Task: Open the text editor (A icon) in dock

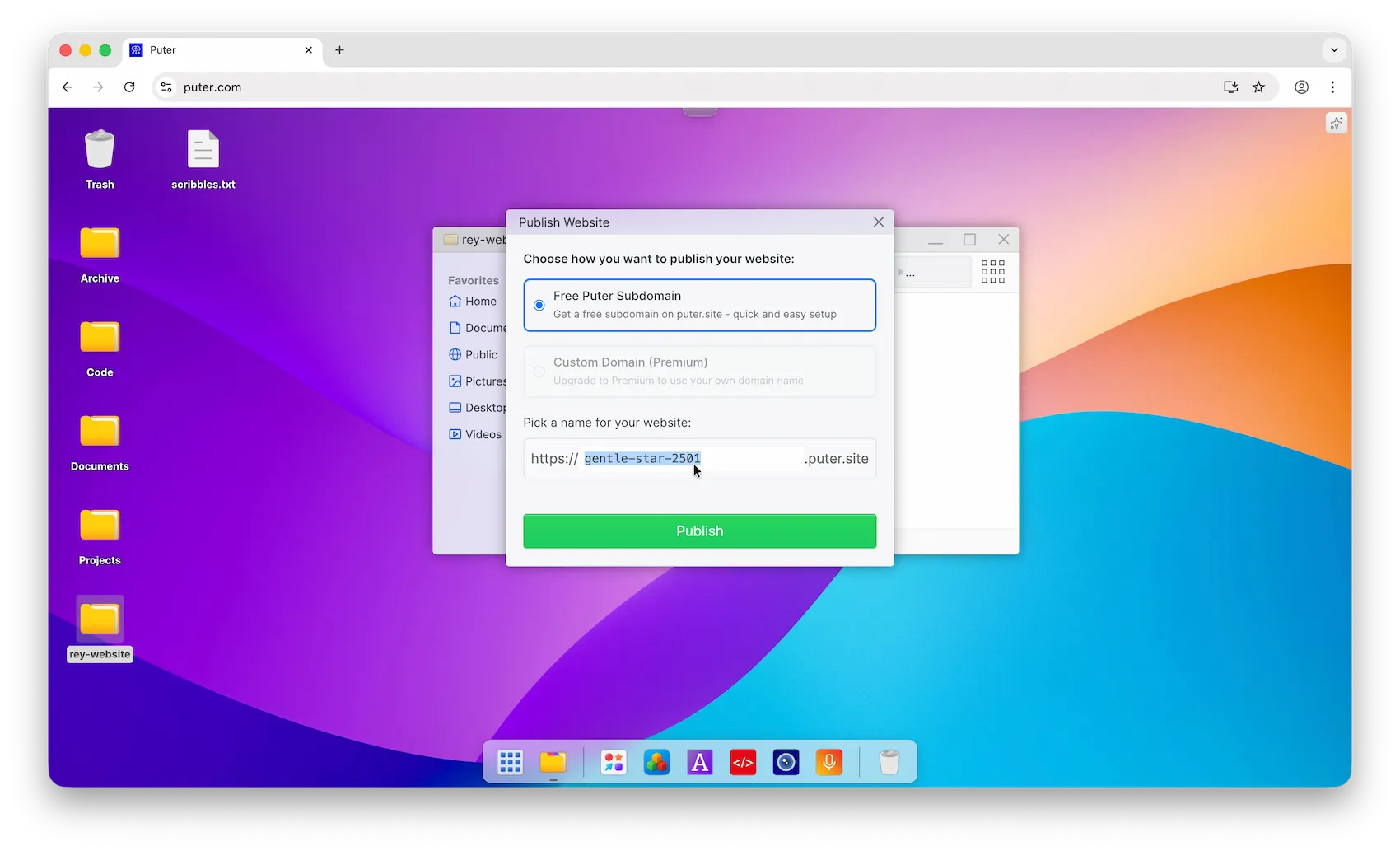Action: [x=699, y=762]
